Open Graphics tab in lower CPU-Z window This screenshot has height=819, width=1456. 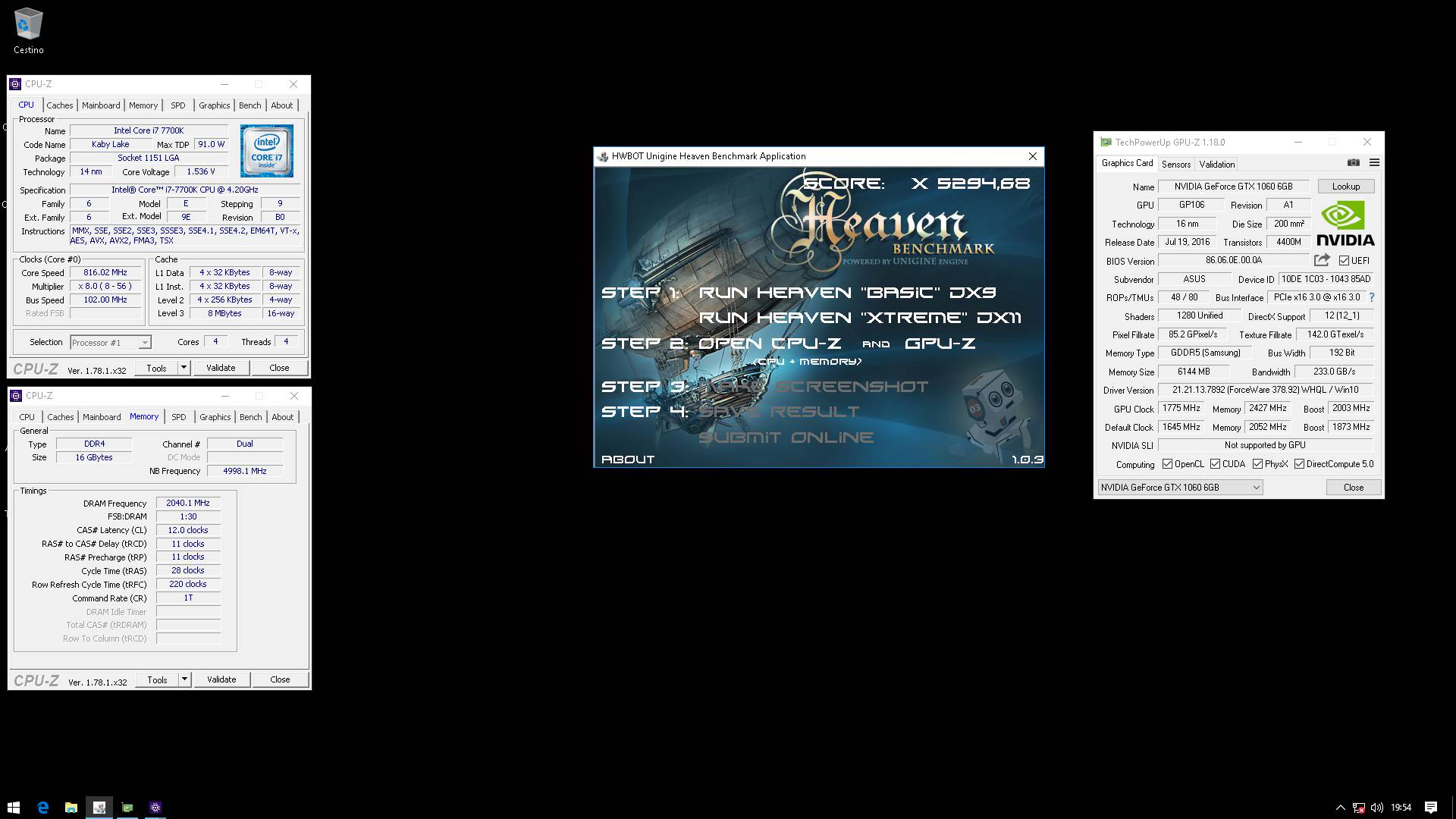[x=215, y=417]
